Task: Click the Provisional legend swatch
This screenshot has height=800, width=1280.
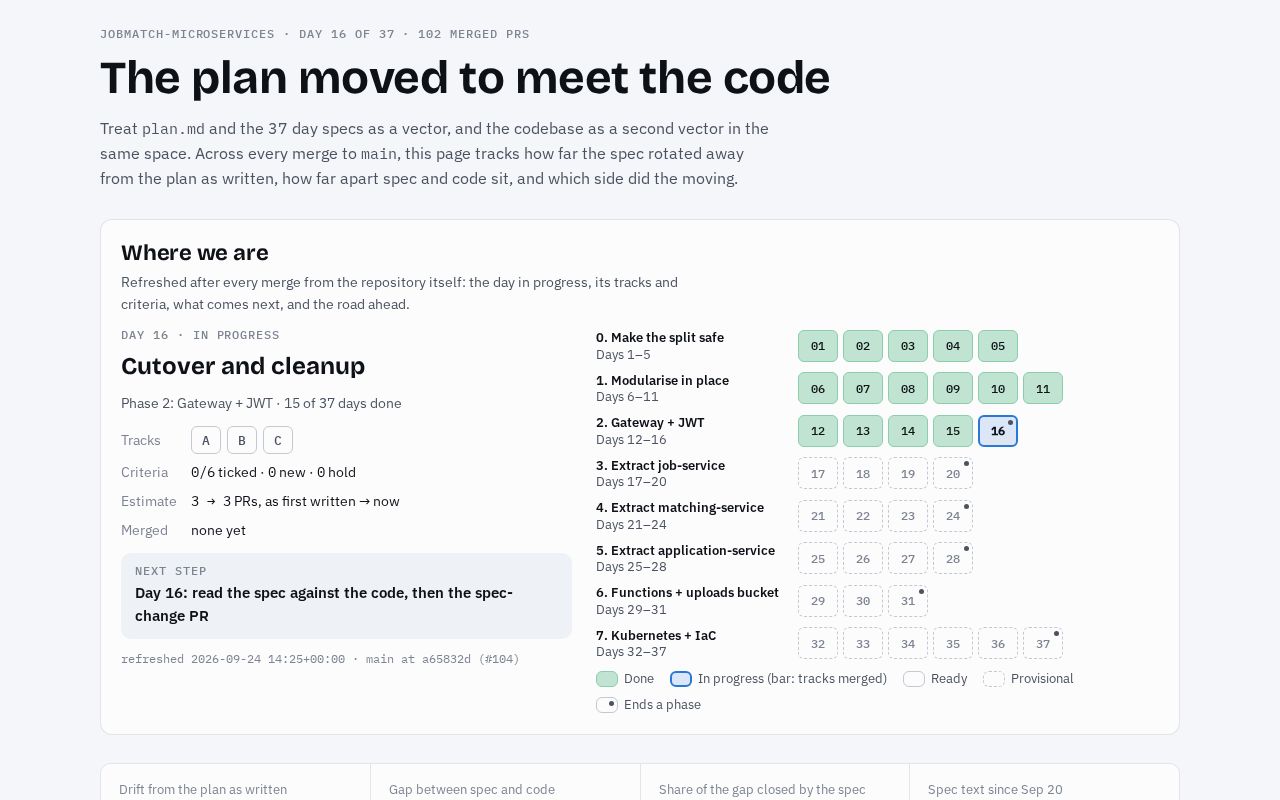Action: [994, 679]
